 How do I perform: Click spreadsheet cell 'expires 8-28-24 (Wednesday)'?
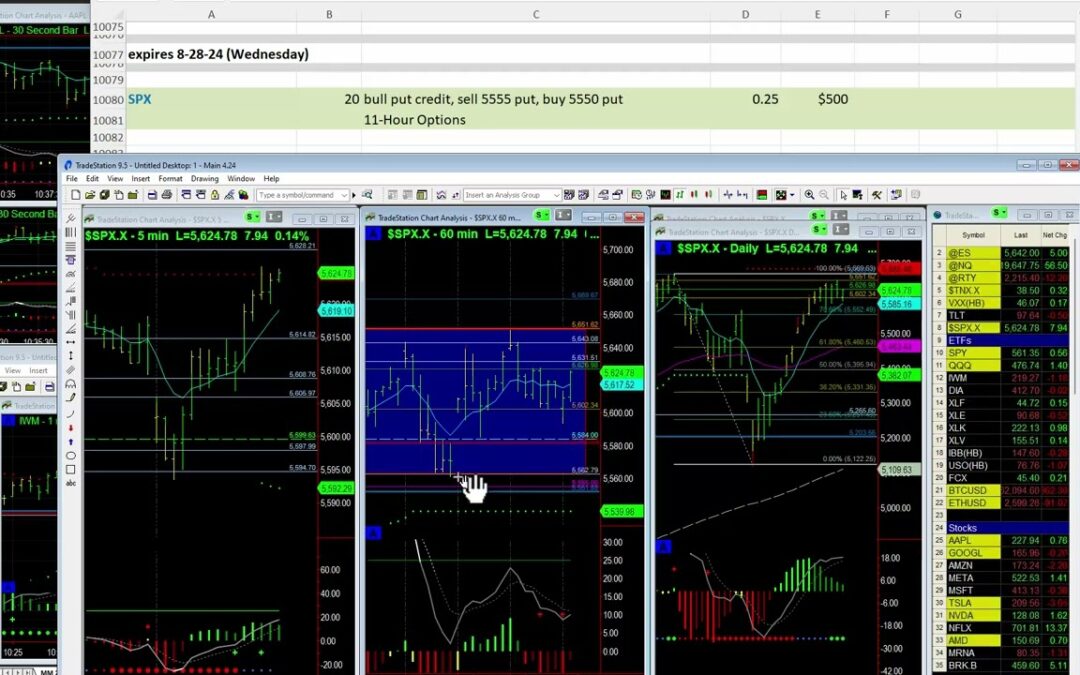(x=218, y=54)
